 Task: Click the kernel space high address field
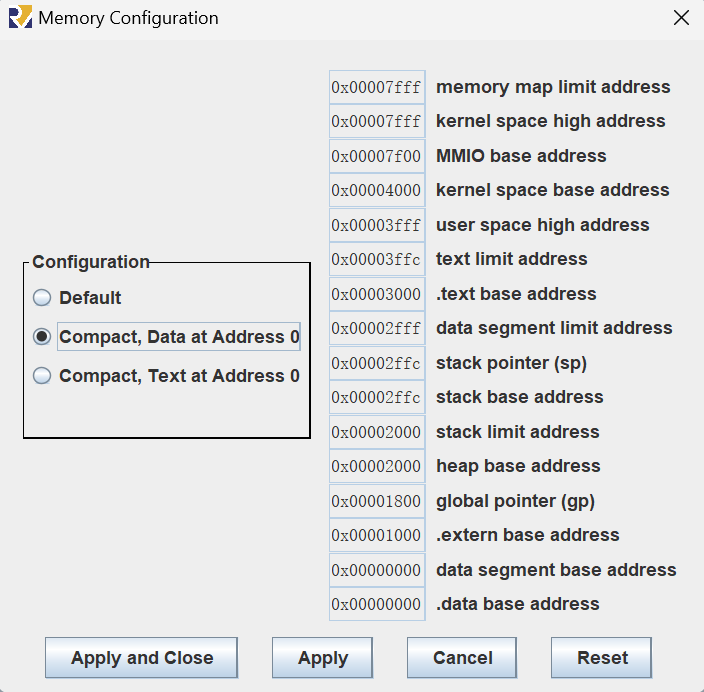tap(377, 121)
